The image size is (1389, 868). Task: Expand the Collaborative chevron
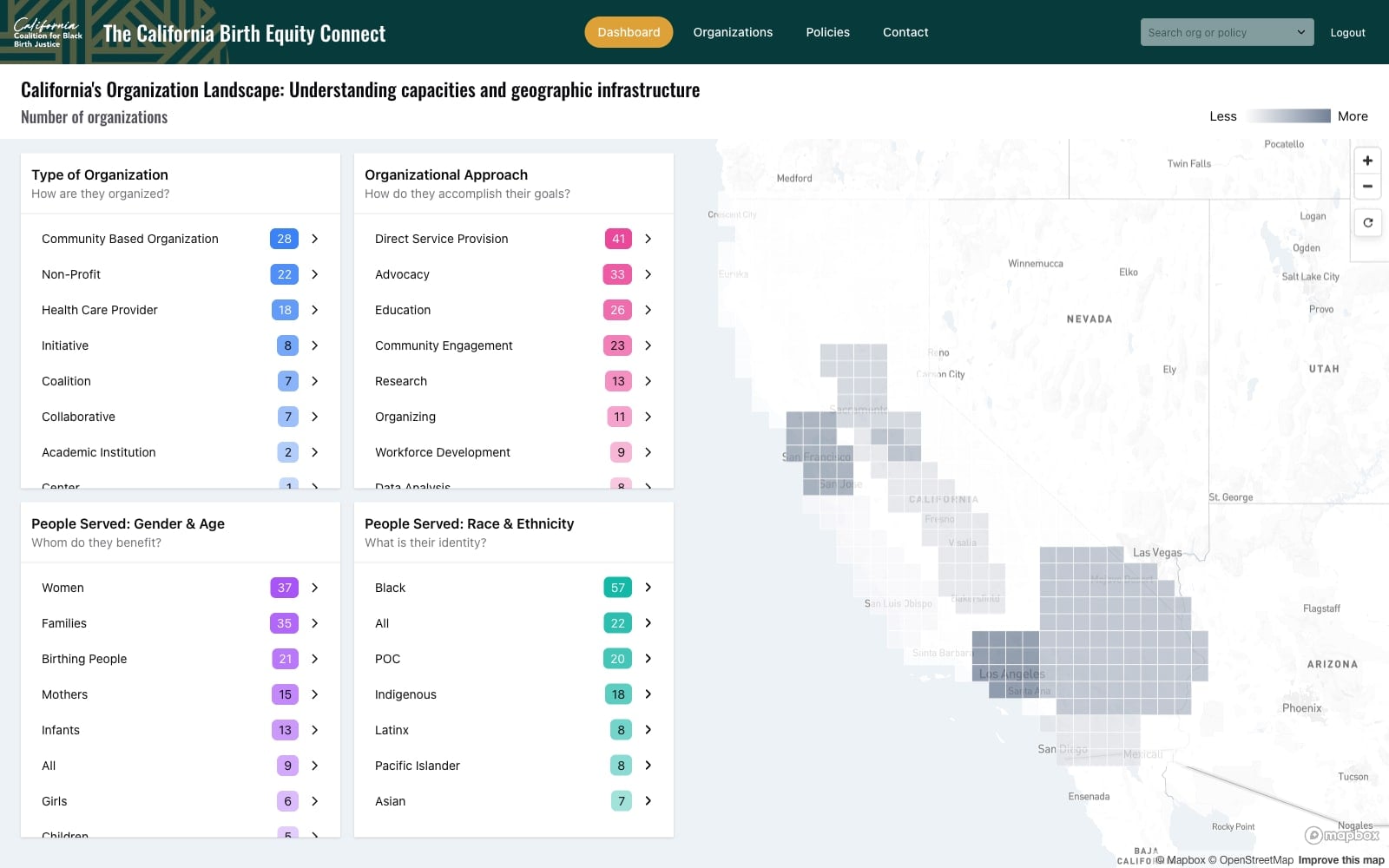(x=315, y=417)
